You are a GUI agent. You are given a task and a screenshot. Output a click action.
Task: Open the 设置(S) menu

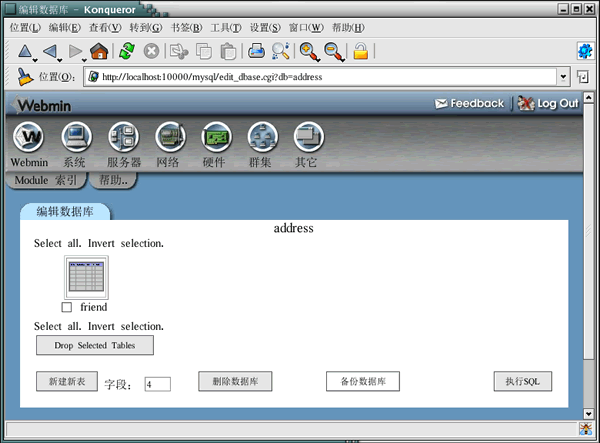click(x=265, y=28)
